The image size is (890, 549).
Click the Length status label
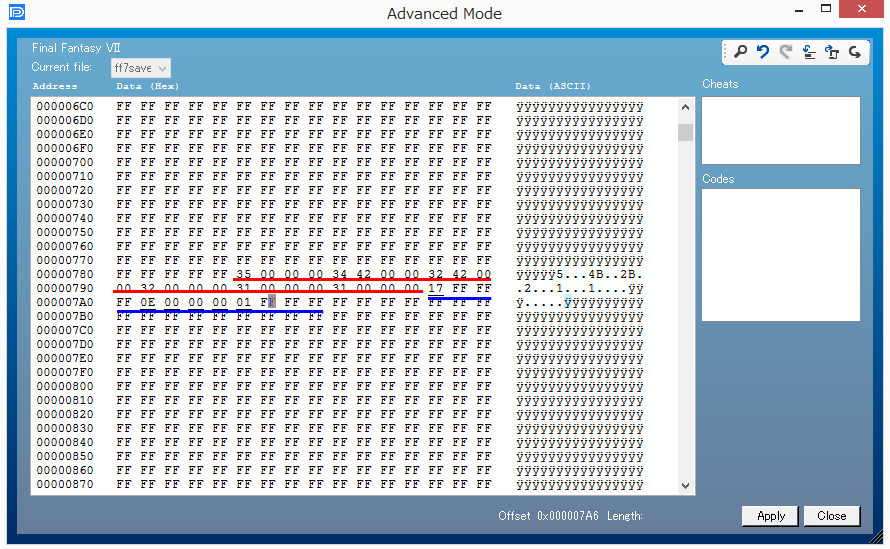[624, 516]
